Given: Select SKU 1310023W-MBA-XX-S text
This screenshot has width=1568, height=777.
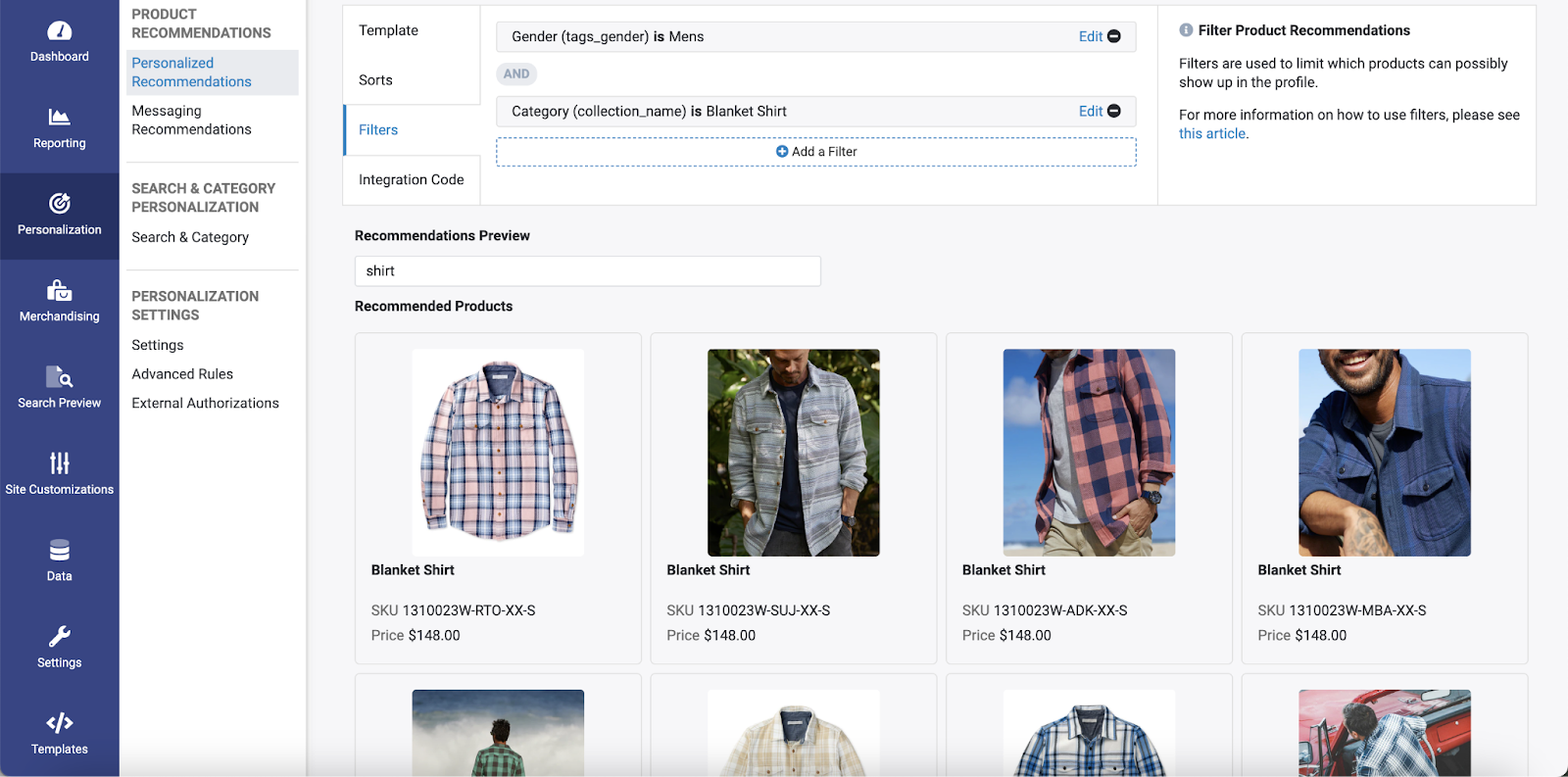Looking at the screenshot, I should [1342, 610].
